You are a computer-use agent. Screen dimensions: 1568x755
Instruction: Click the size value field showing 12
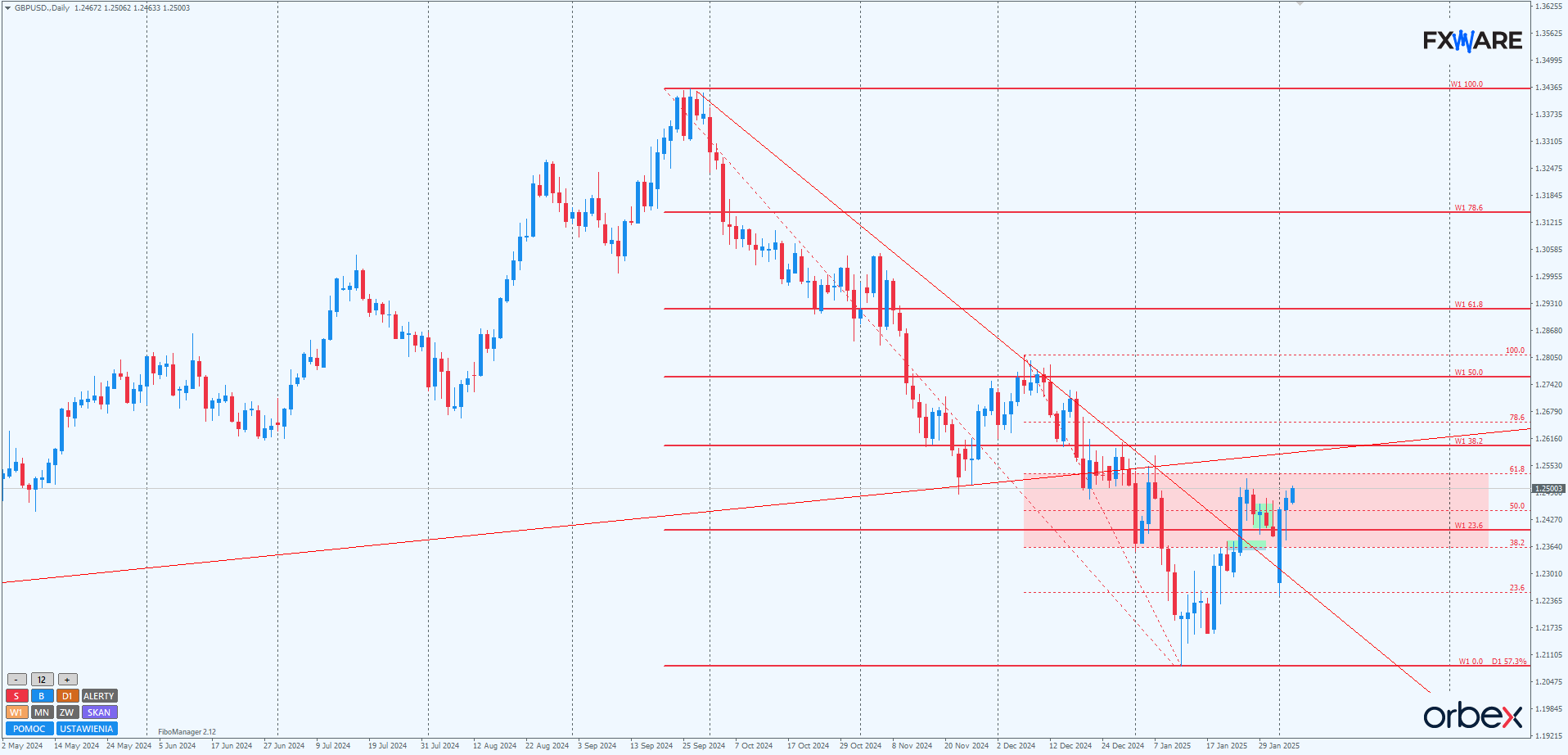(42, 680)
